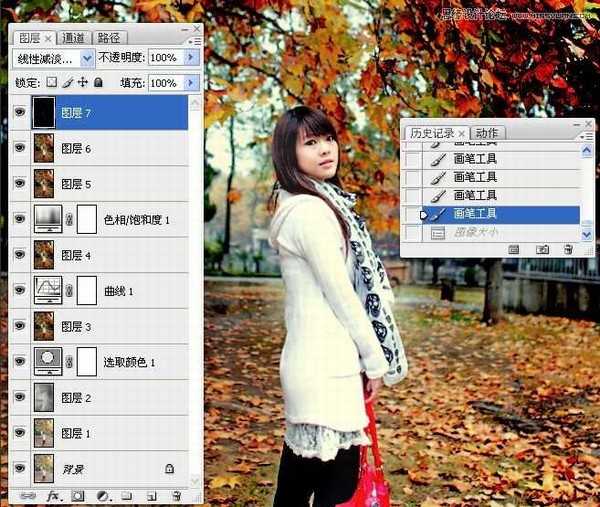
Task: Toggle visibility of 图层 5
Action: (x=20, y=183)
